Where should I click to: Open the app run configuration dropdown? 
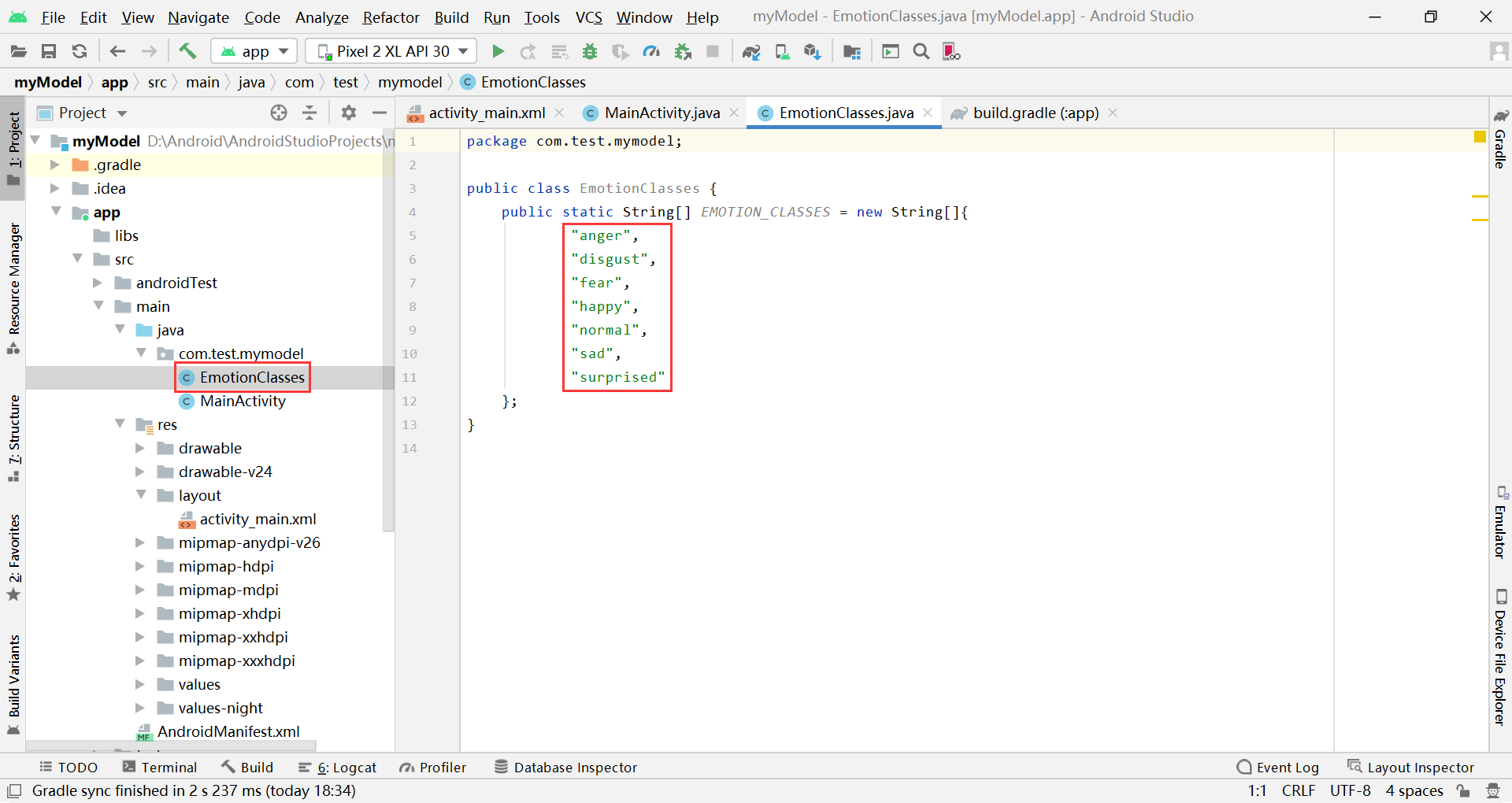[254, 52]
